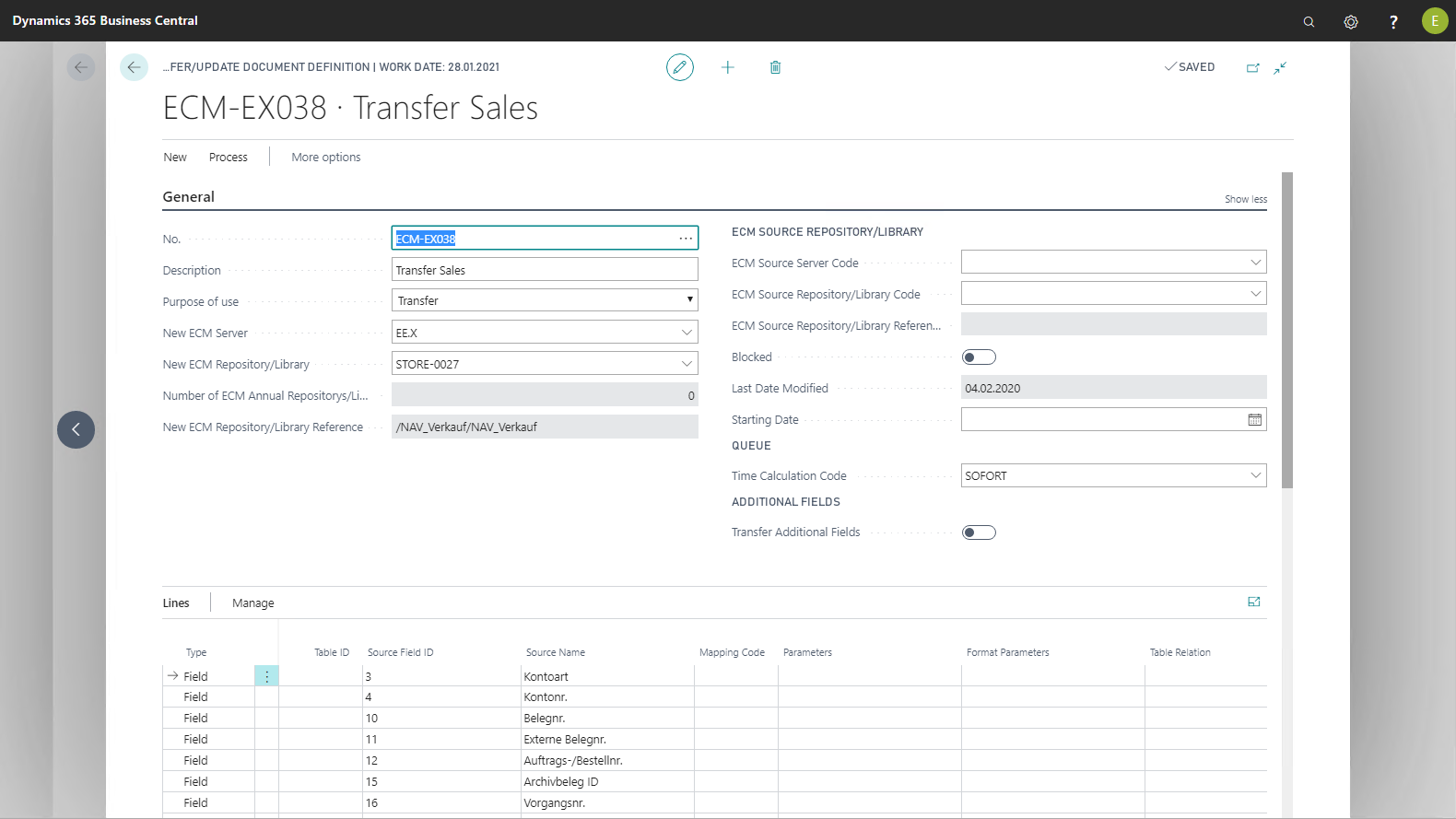
Task: Click the plus icon to create new record
Action: [x=727, y=67]
